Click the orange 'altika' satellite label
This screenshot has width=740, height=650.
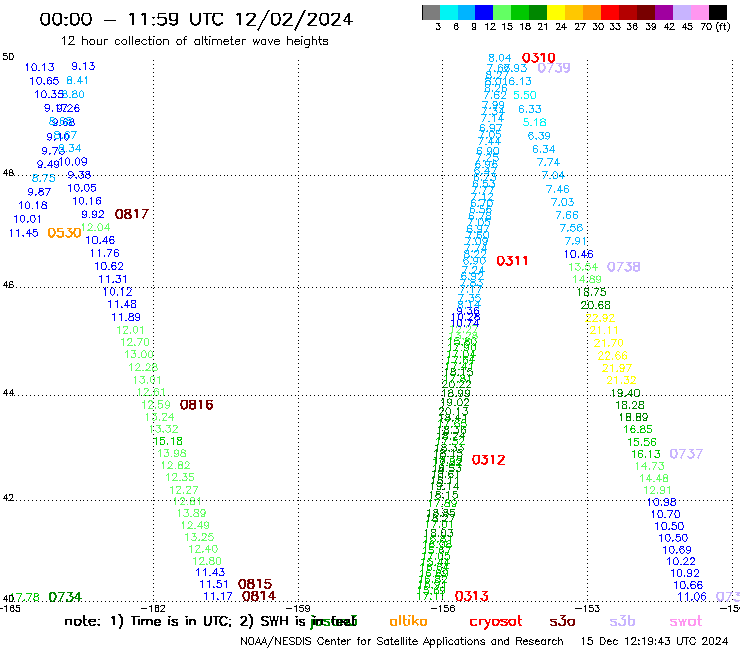(x=408, y=621)
